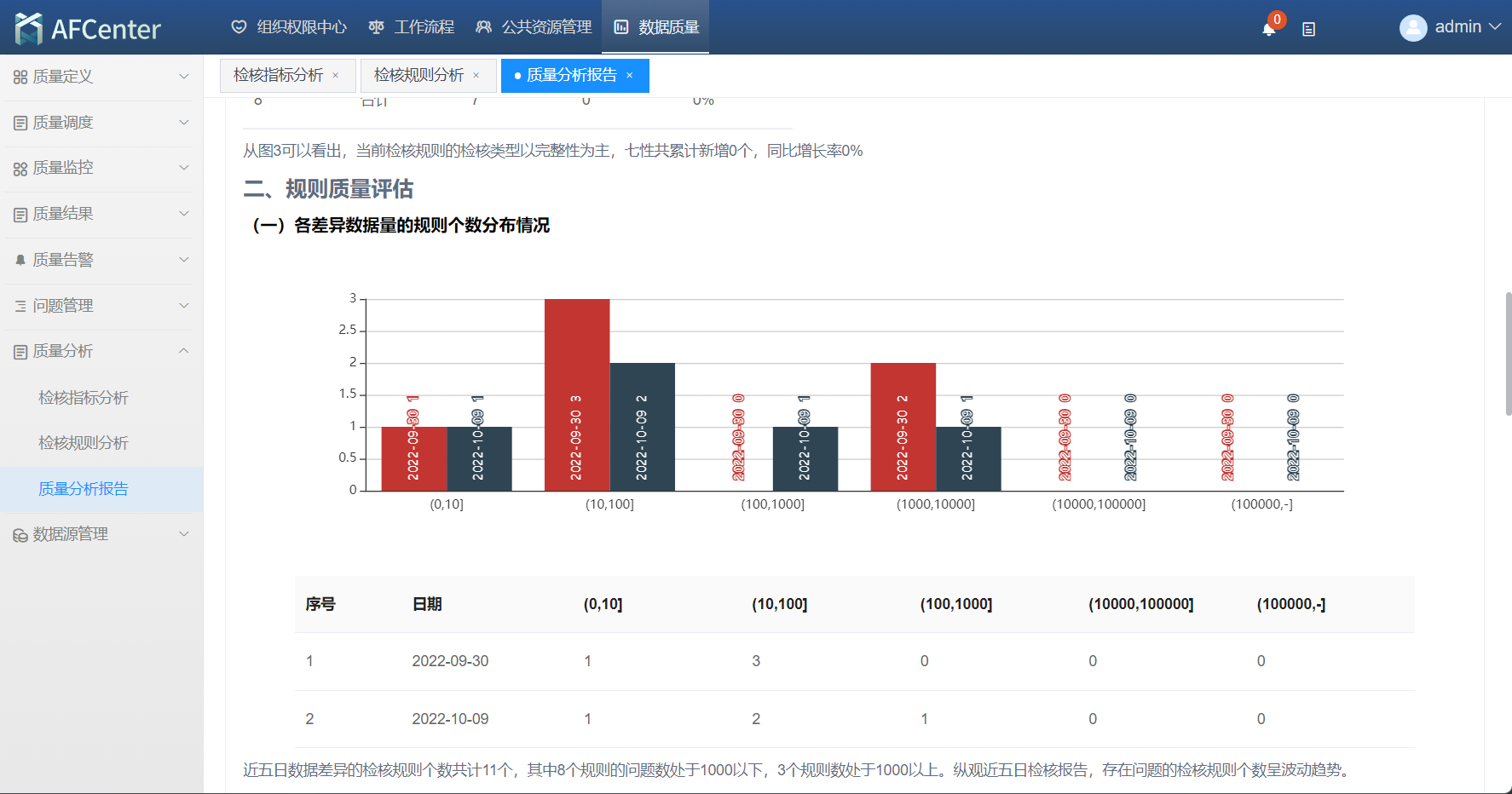Open the admin user dropdown arrow
This screenshot has width=1512, height=794.
(x=1495, y=27)
